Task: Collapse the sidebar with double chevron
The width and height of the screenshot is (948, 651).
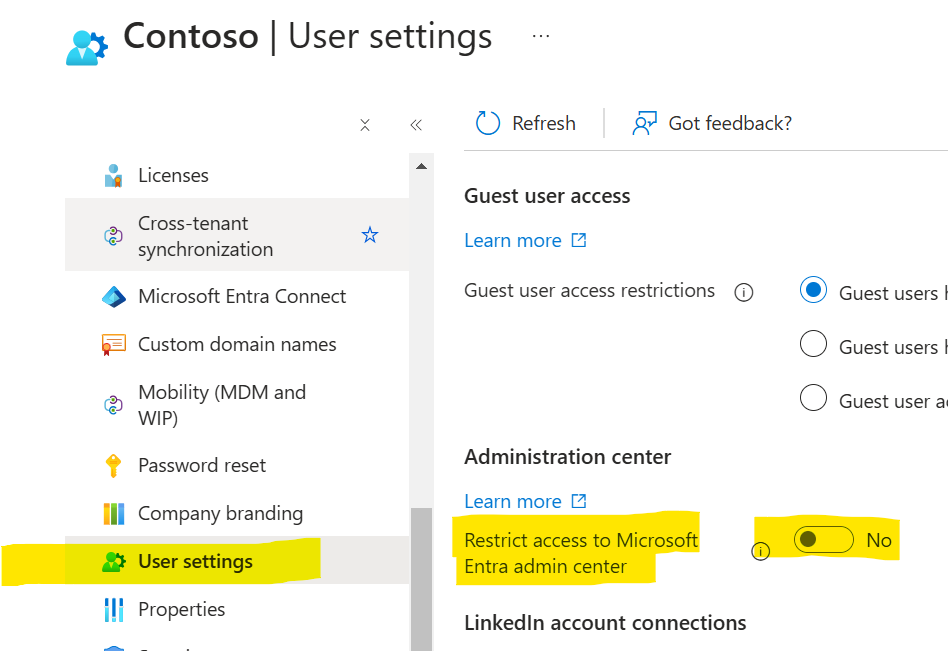Action: coord(415,125)
